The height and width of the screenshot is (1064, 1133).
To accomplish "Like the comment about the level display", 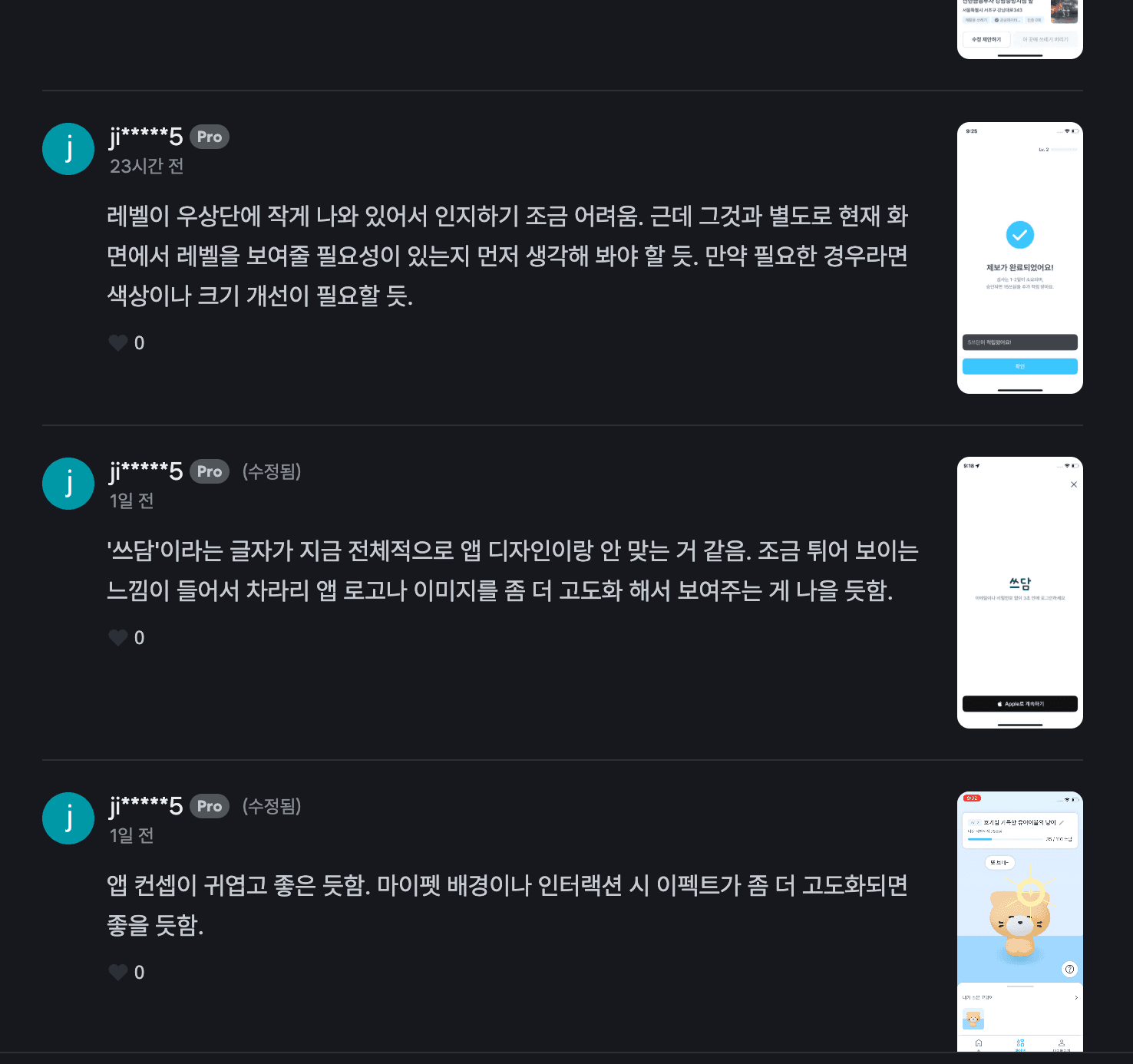I will [x=118, y=343].
